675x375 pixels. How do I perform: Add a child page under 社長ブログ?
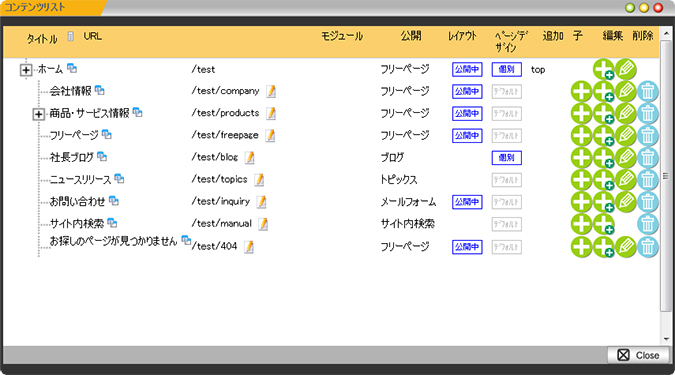(604, 158)
